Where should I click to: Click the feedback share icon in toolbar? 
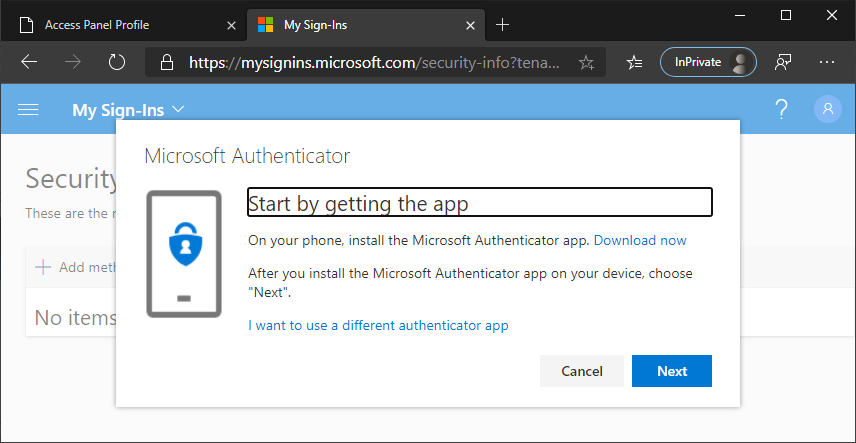pos(784,62)
